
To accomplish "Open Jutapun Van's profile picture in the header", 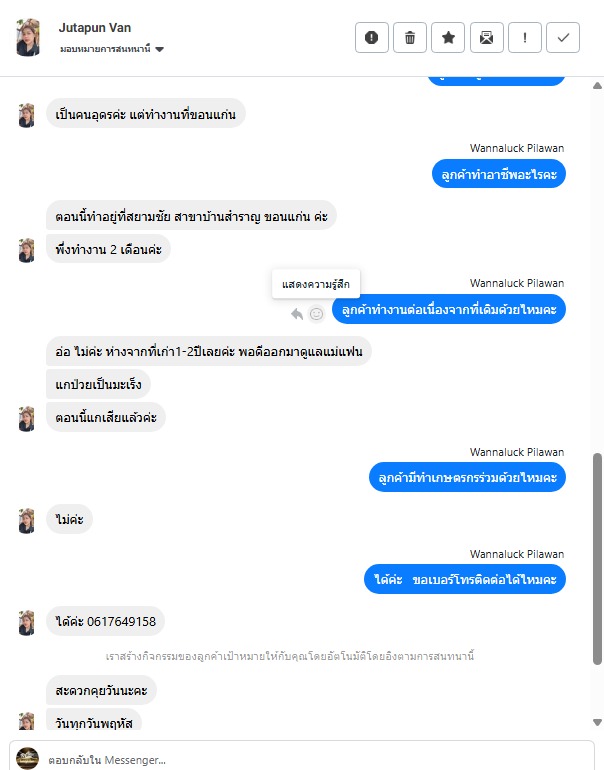I will 28,37.
